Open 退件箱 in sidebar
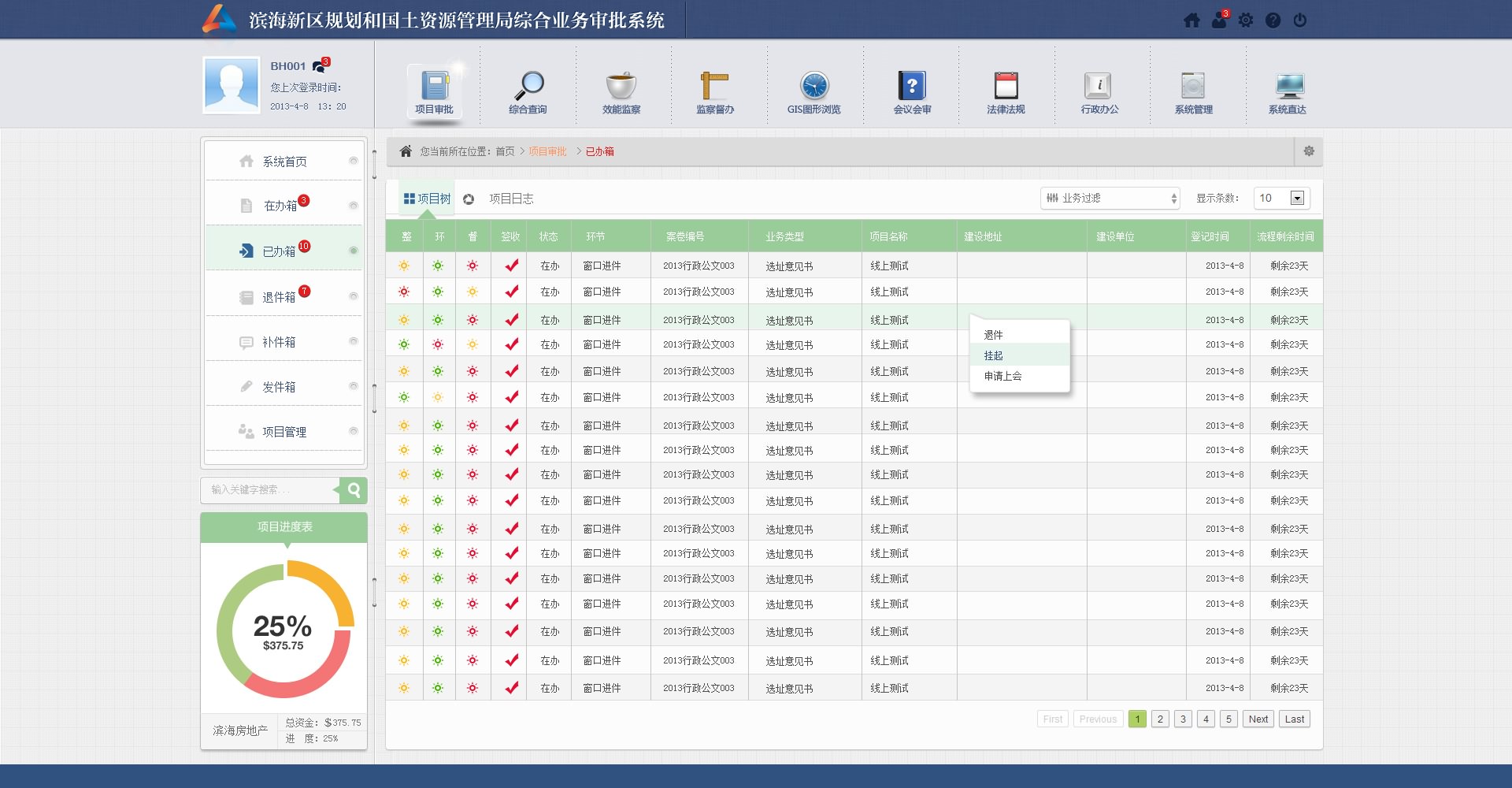 (284, 296)
